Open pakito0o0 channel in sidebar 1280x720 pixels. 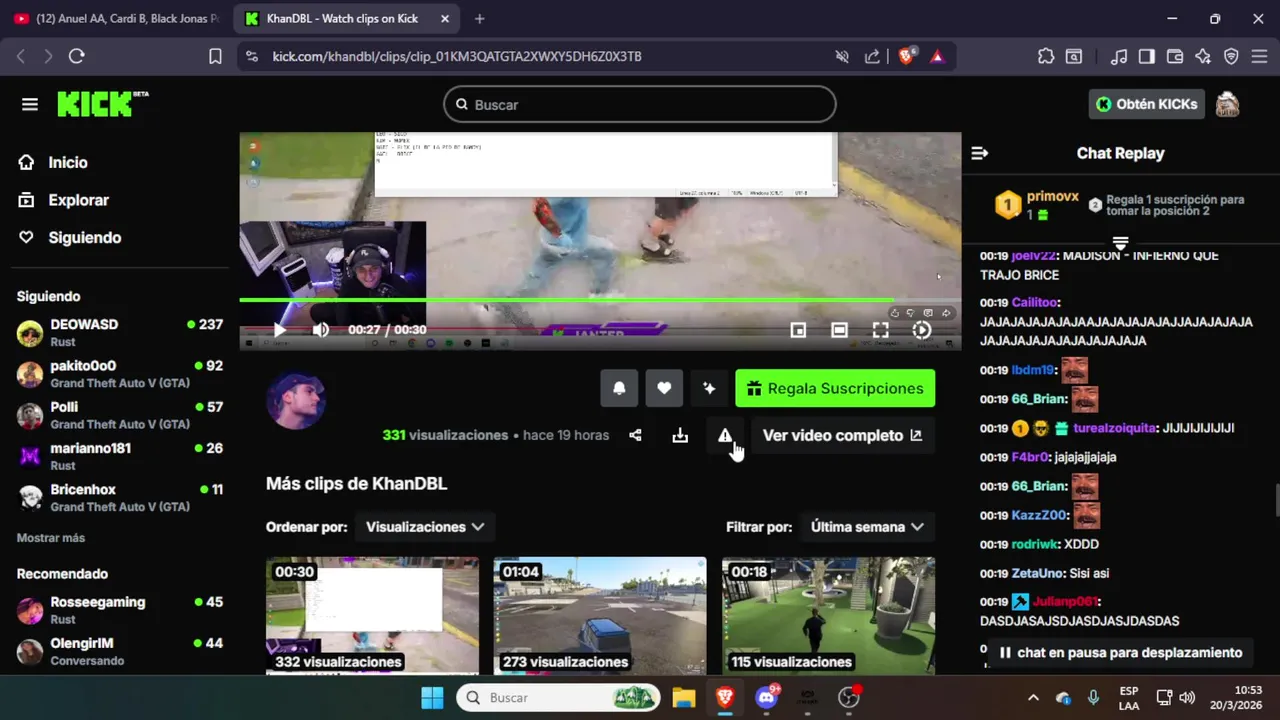[x=120, y=374]
